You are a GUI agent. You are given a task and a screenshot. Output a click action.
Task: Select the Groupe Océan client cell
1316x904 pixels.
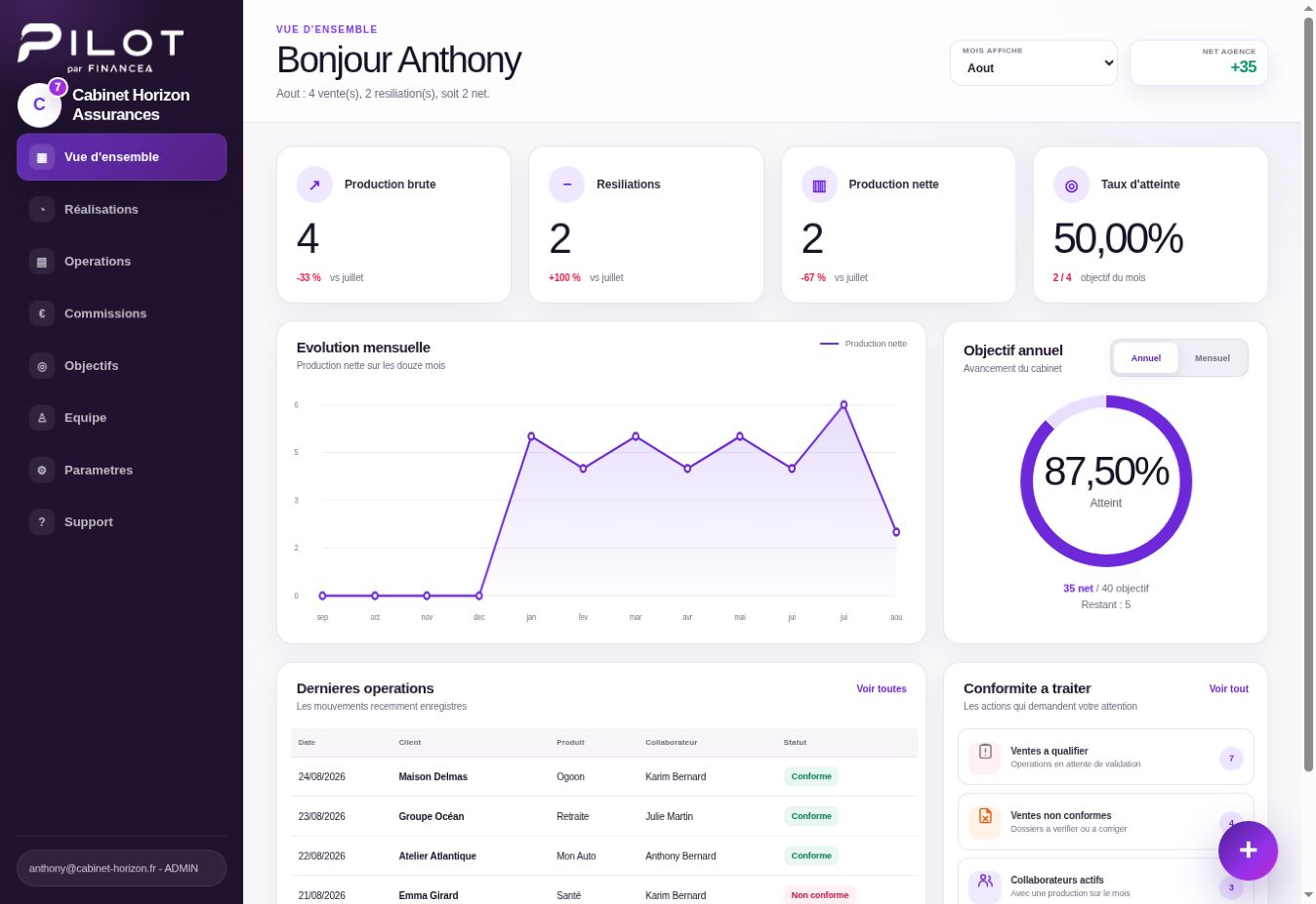click(x=432, y=816)
